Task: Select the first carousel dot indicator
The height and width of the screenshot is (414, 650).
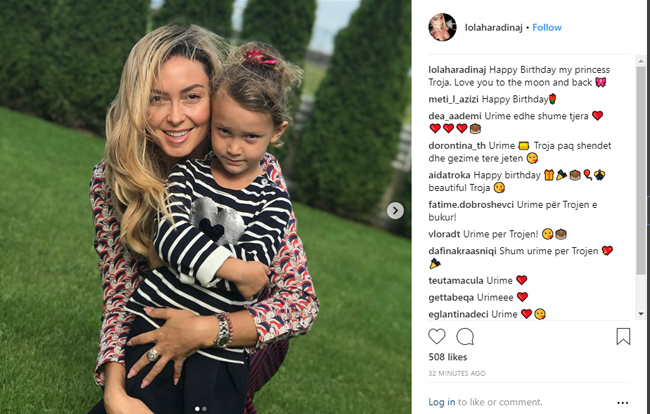Action: pyautogui.click(x=197, y=409)
